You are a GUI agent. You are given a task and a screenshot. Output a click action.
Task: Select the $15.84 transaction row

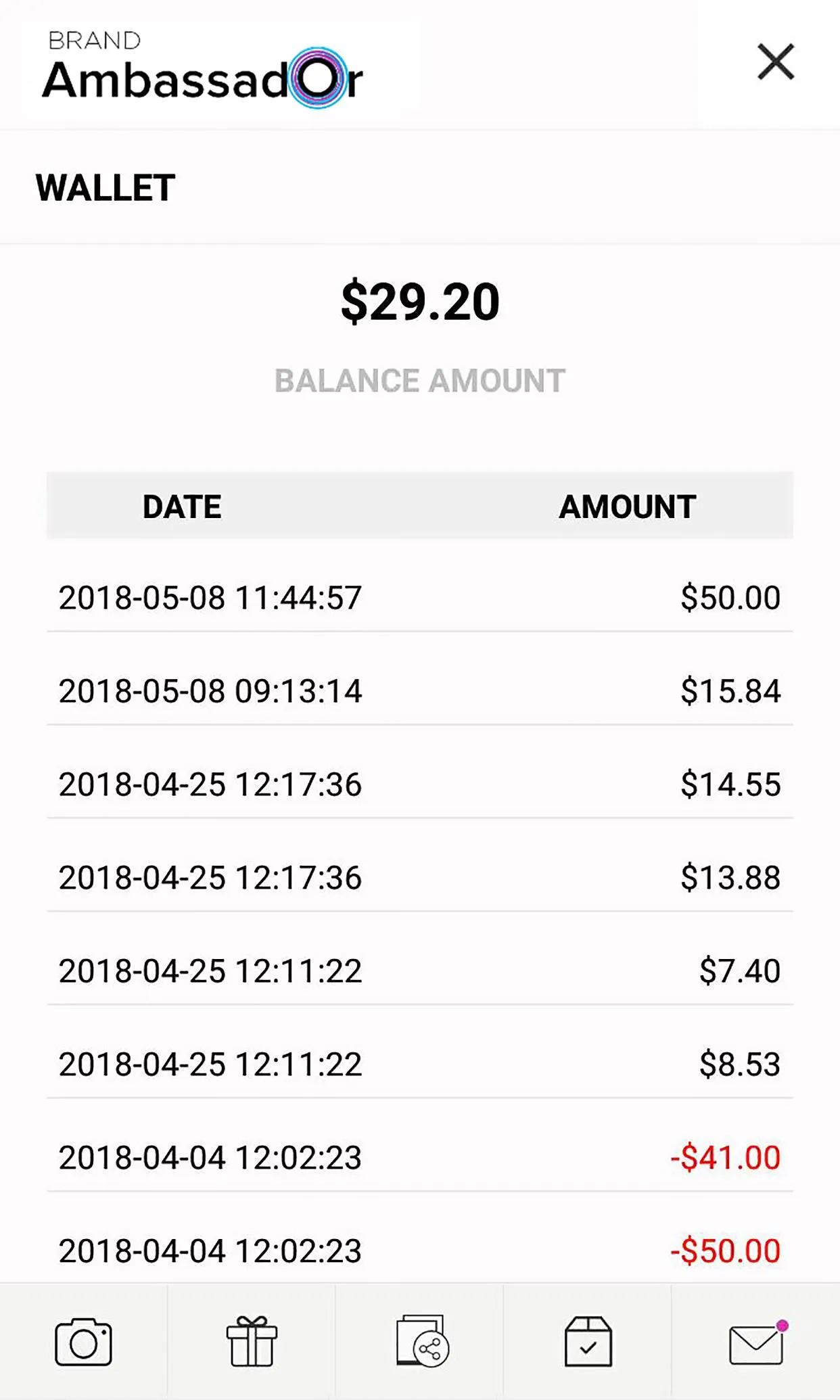point(420,691)
